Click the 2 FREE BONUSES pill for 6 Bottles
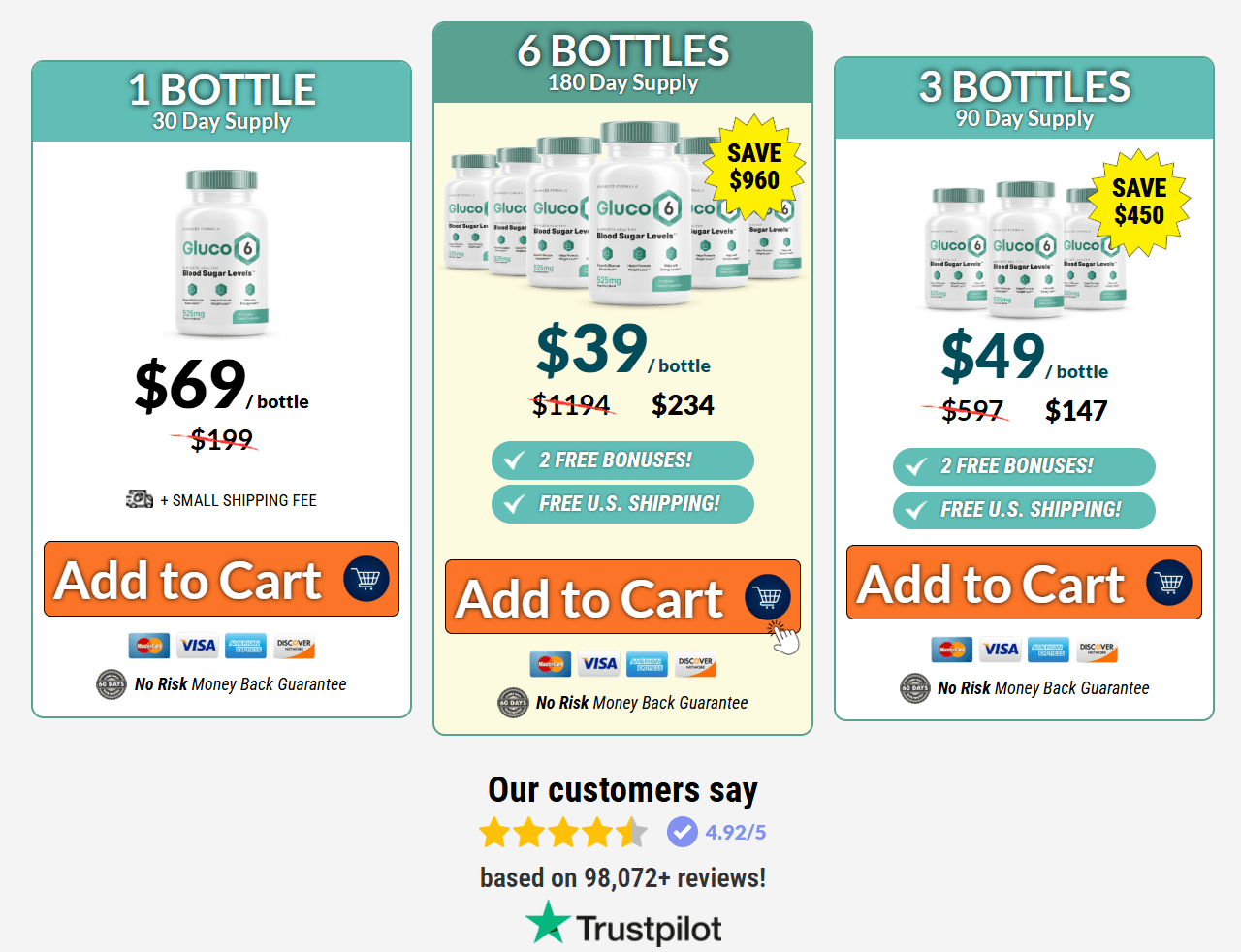Image resolution: width=1241 pixels, height=952 pixels. pyautogui.click(x=622, y=460)
